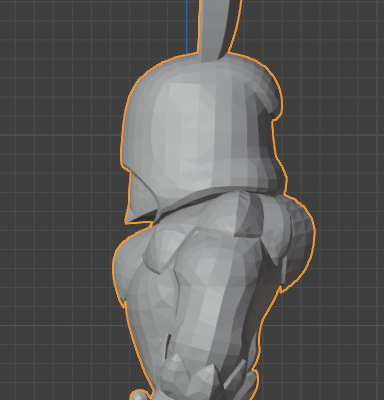Select the small plate under the right pauldron
Image resolution: width=384 pixels, height=400 pixels.
click(x=284, y=270)
